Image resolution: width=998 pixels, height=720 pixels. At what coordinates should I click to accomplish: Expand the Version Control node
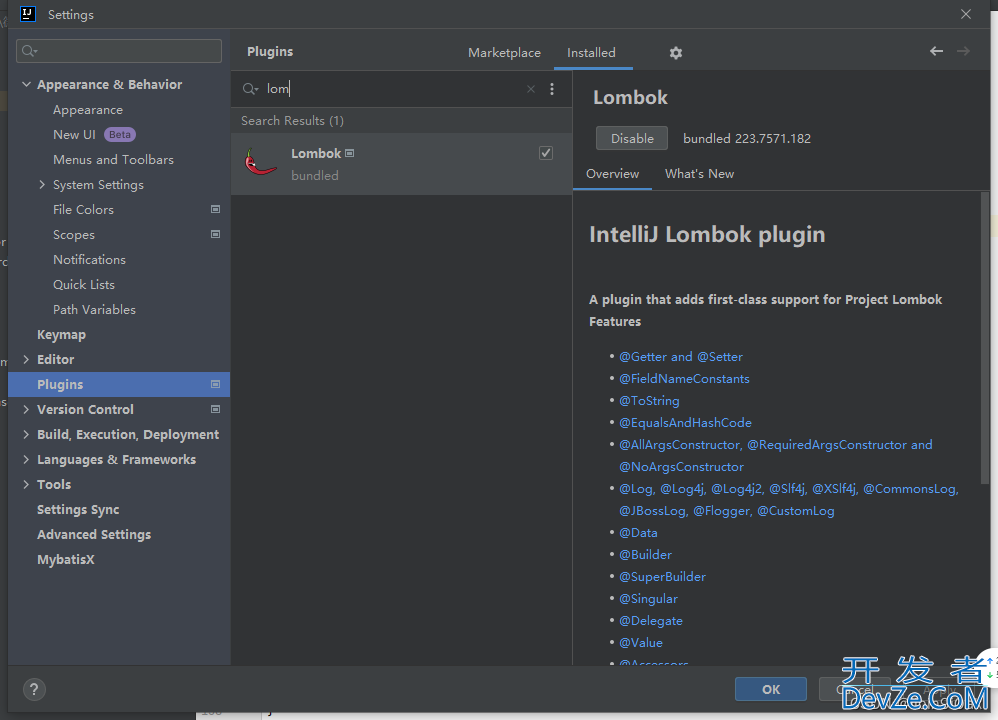26,409
